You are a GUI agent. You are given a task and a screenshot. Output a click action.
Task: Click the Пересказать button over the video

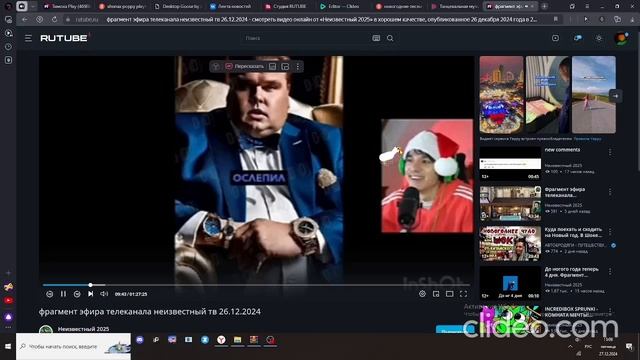tap(245, 67)
